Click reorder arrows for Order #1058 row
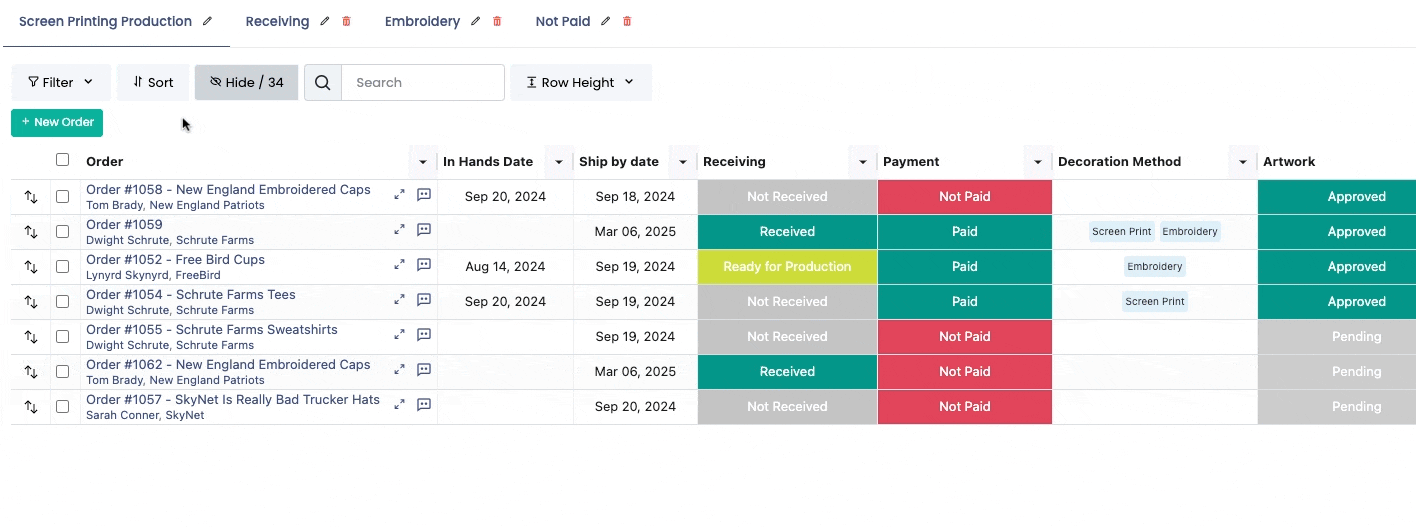The width and height of the screenshot is (1416, 527). [31, 197]
